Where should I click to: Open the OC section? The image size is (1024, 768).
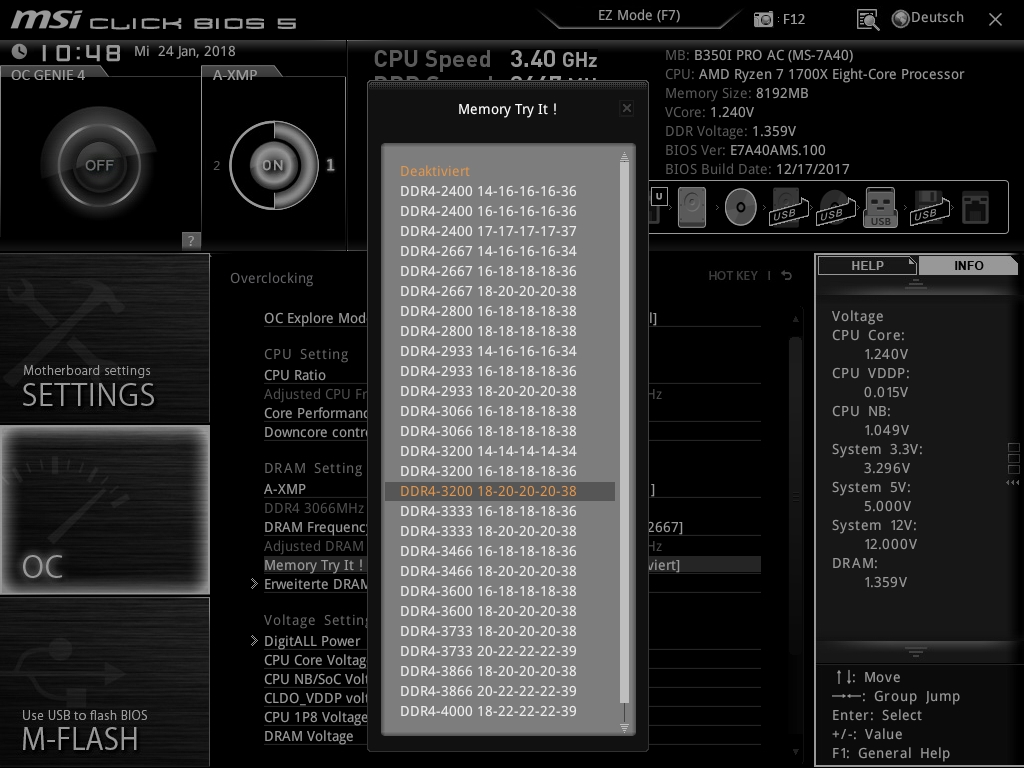[104, 510]
